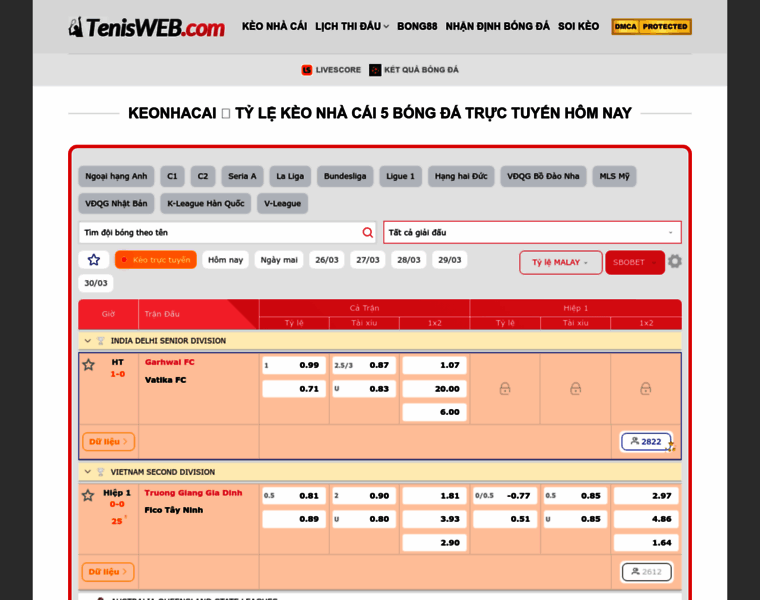Open Kèo nhà cái menu item

(x=274, y=27)
